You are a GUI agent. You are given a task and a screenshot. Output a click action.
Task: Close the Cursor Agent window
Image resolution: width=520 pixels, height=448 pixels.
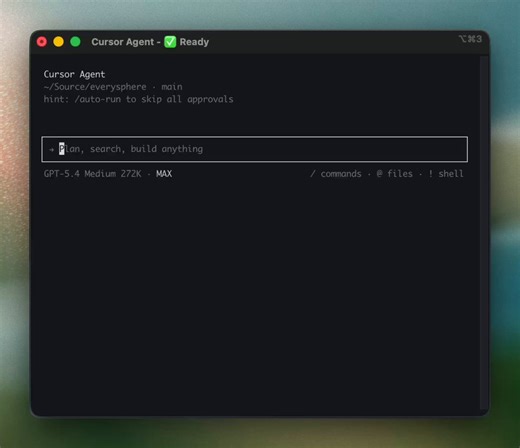42,42
